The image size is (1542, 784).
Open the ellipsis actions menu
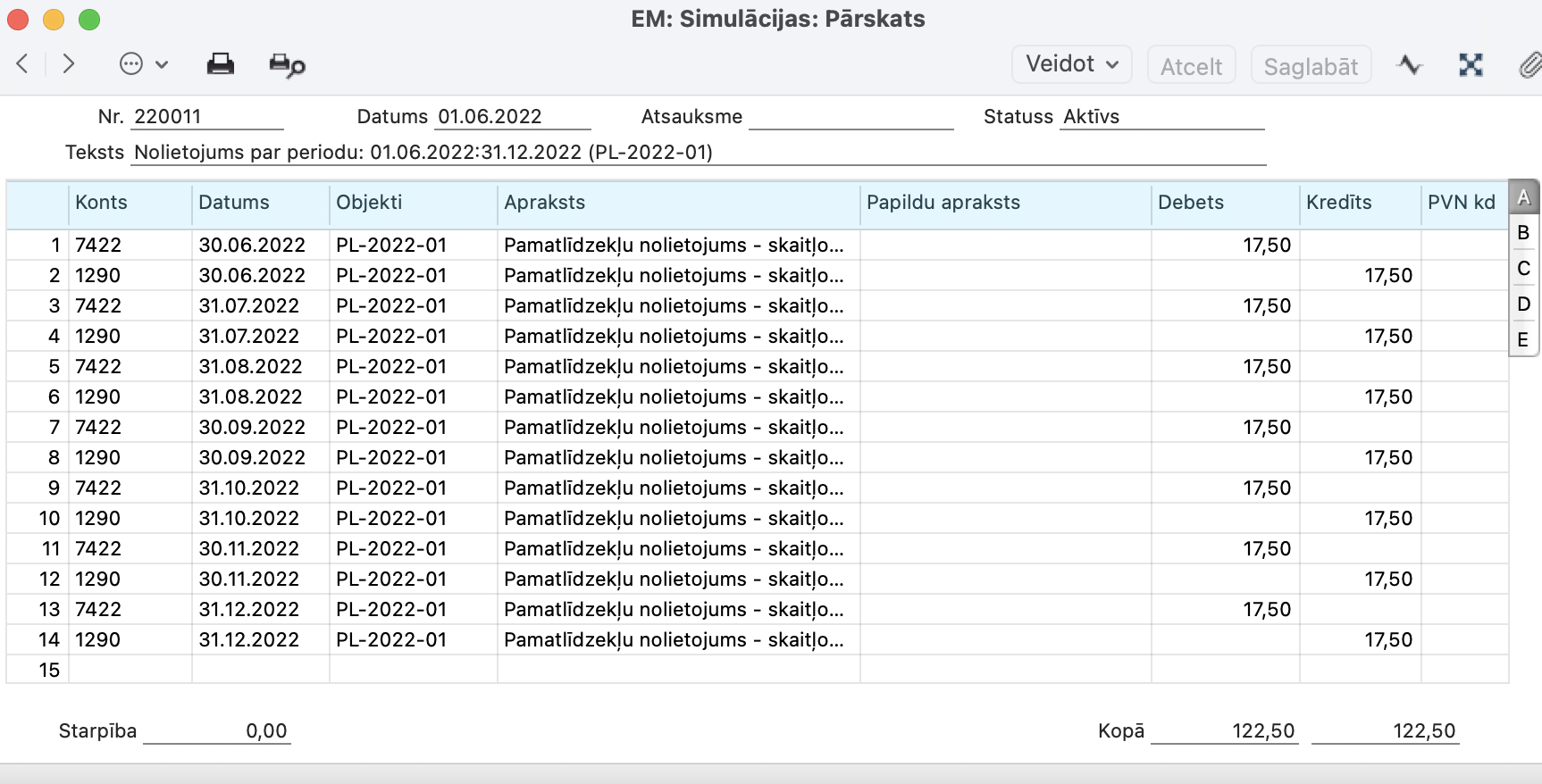tap(143, 64)
